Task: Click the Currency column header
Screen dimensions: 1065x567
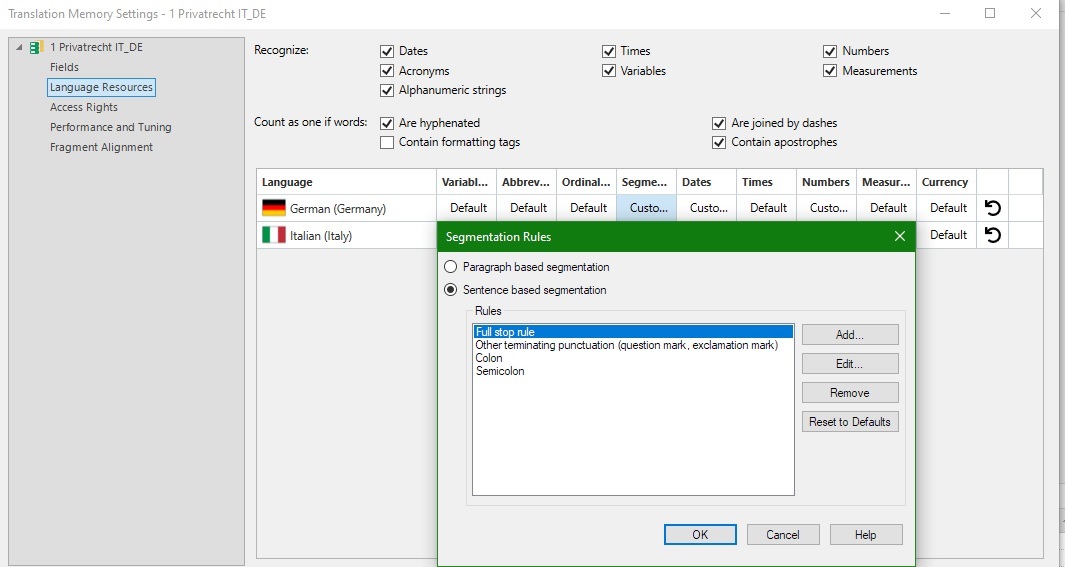Action: tap(946, 182)
